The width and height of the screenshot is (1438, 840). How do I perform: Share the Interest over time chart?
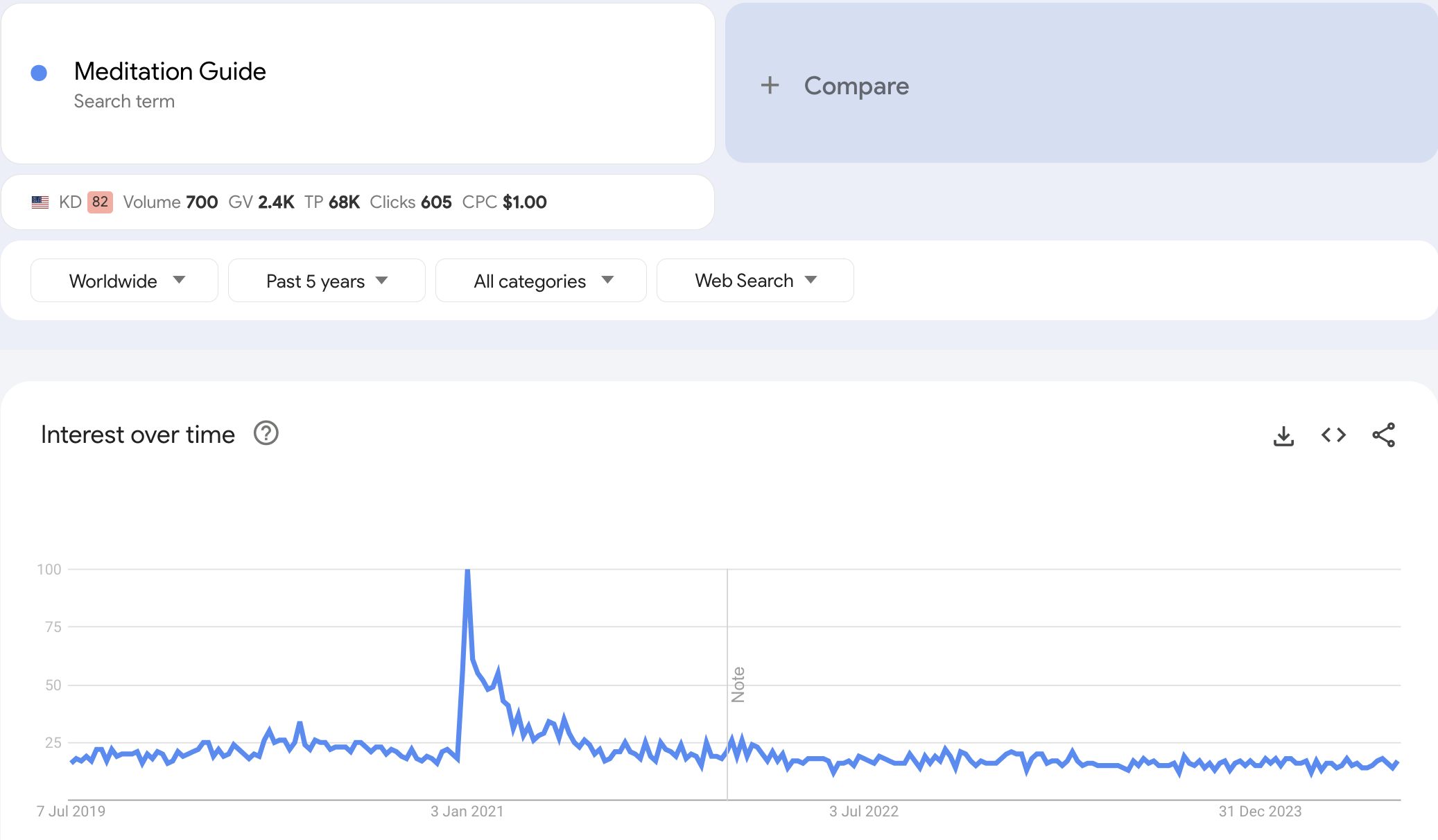tap(1383, 435)
